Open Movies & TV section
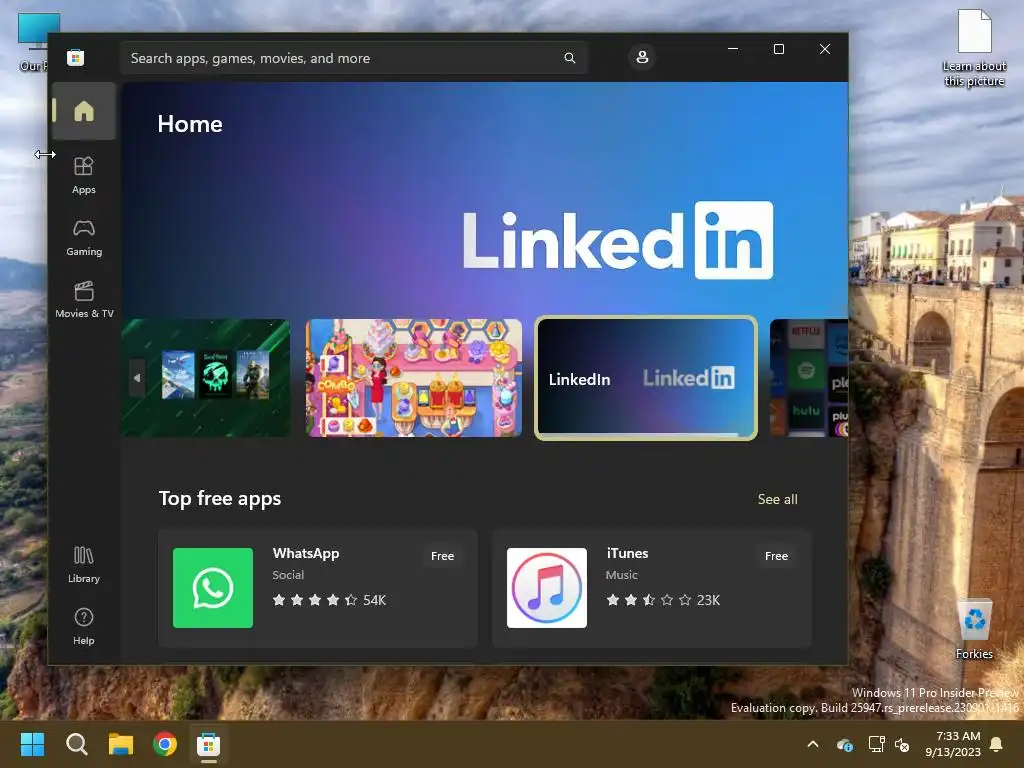 pyautogui.click(x=84, y=299)
